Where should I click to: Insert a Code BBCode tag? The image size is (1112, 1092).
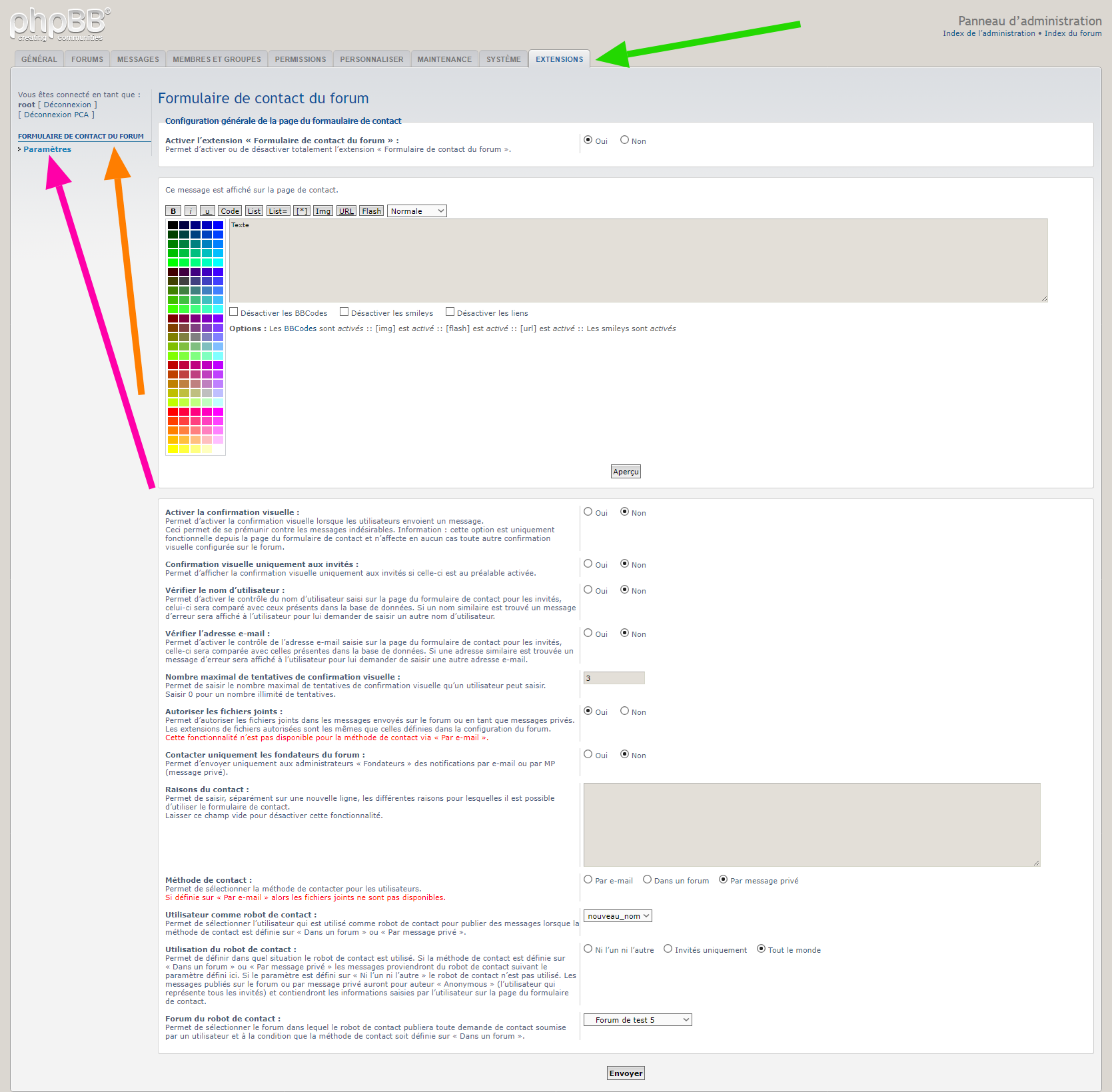(x=230, y=211)
